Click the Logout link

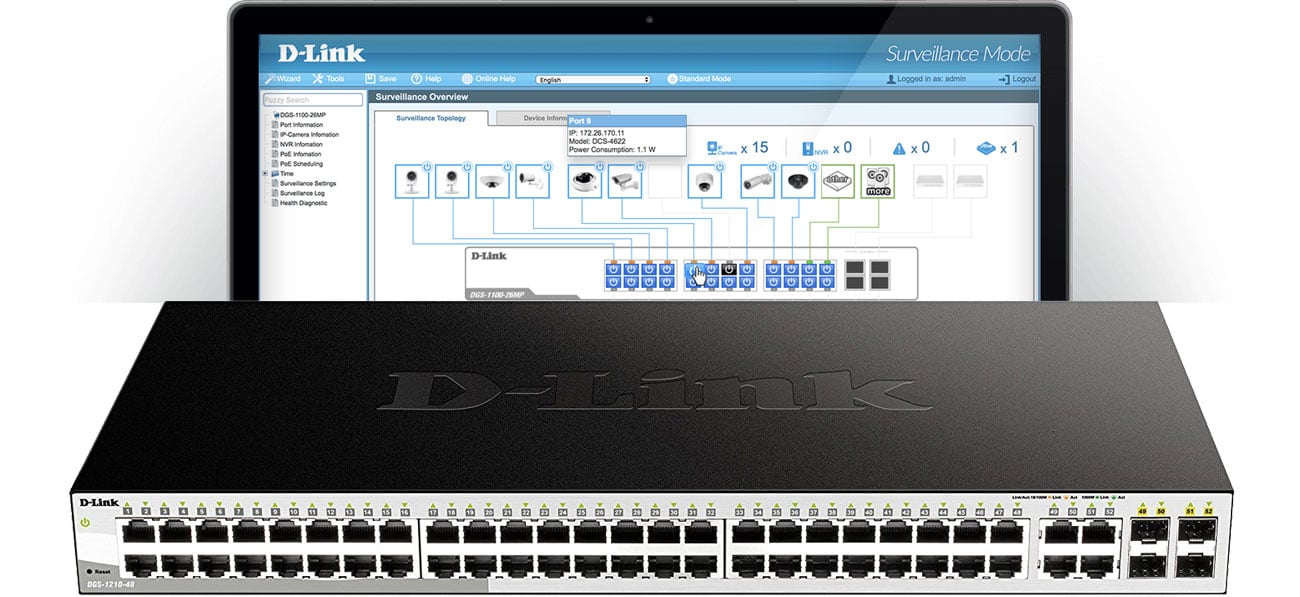(x=1017, y=79)
